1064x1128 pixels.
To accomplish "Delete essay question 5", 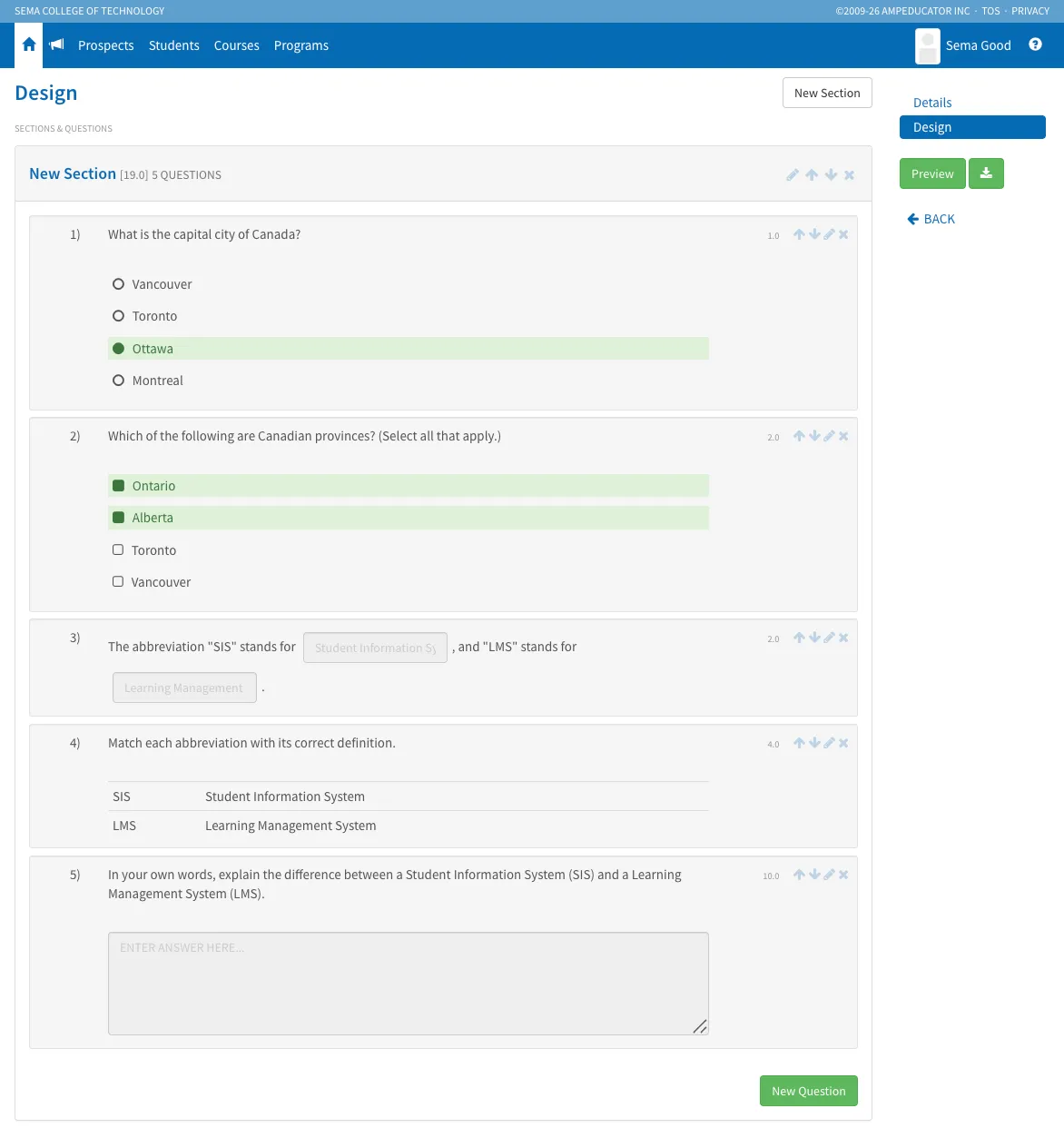I will (x=843, y=875).
